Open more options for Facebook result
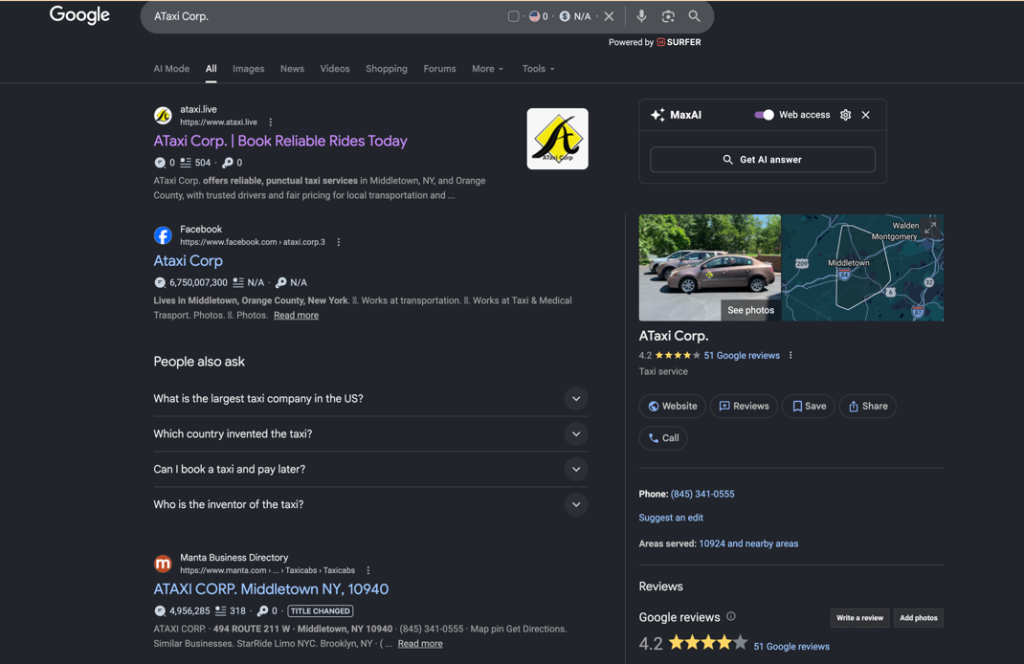1024x664 pixels. 338,242
